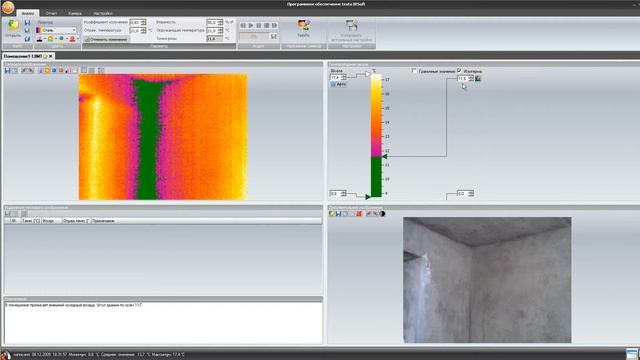
Task: Click the middle save icon in ribbon
Action: pos(27,31)
